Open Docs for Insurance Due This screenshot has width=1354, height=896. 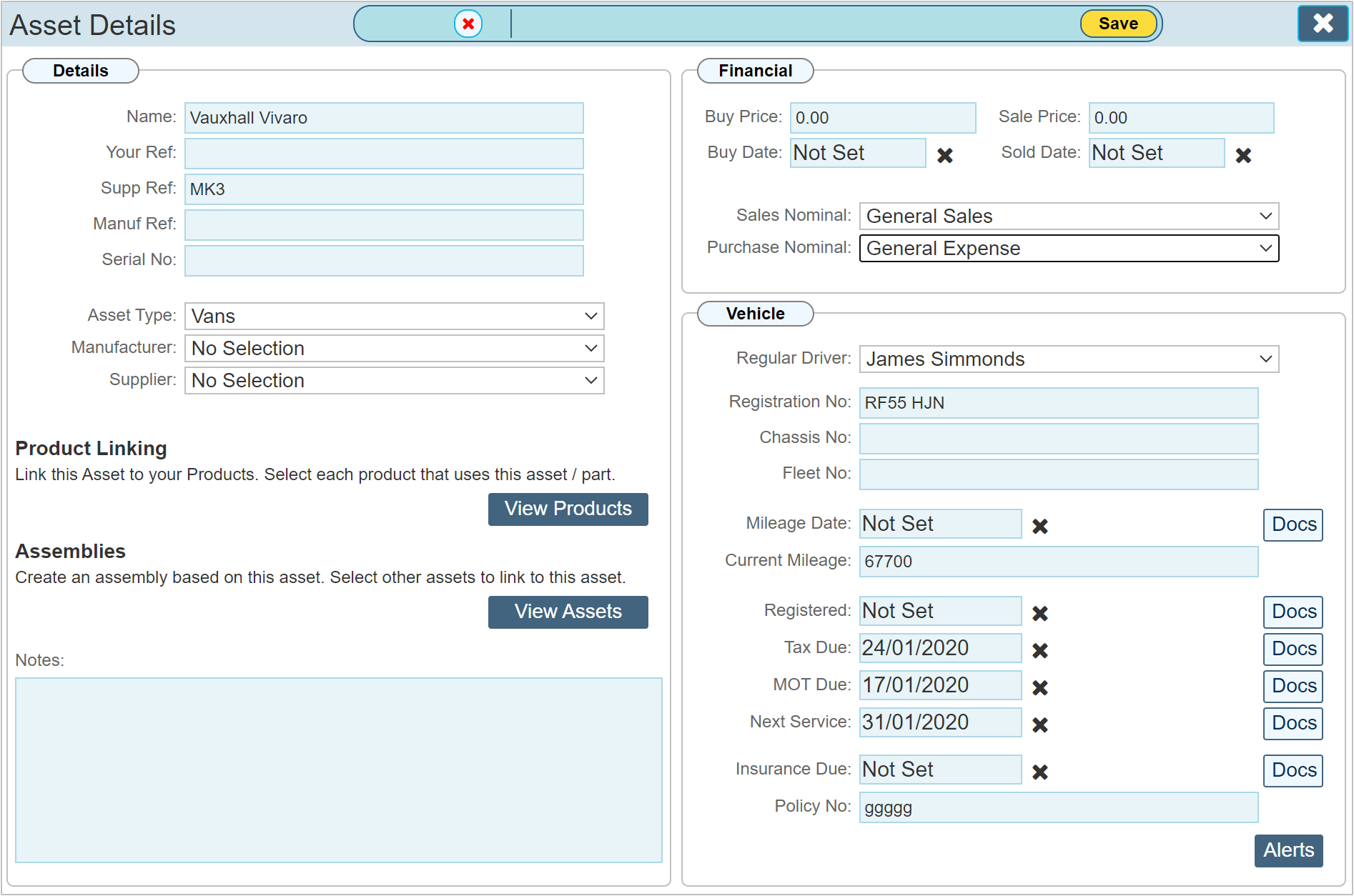[1293, 770]
